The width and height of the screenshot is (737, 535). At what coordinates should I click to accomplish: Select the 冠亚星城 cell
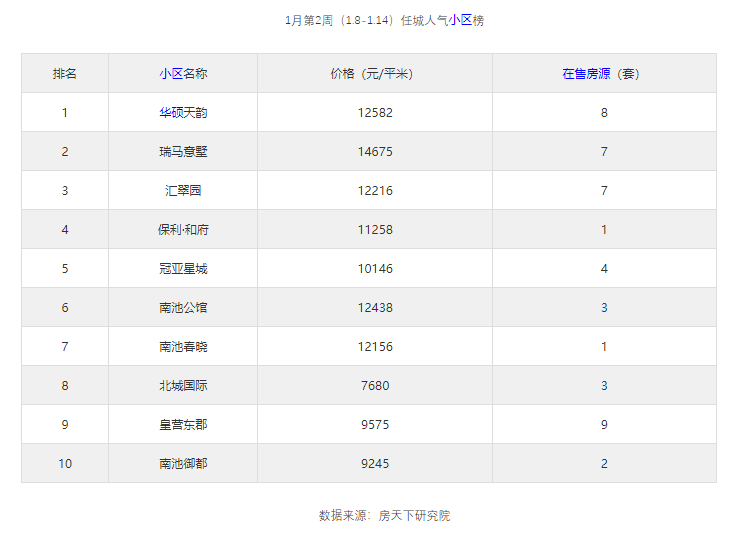click(183, 268)
